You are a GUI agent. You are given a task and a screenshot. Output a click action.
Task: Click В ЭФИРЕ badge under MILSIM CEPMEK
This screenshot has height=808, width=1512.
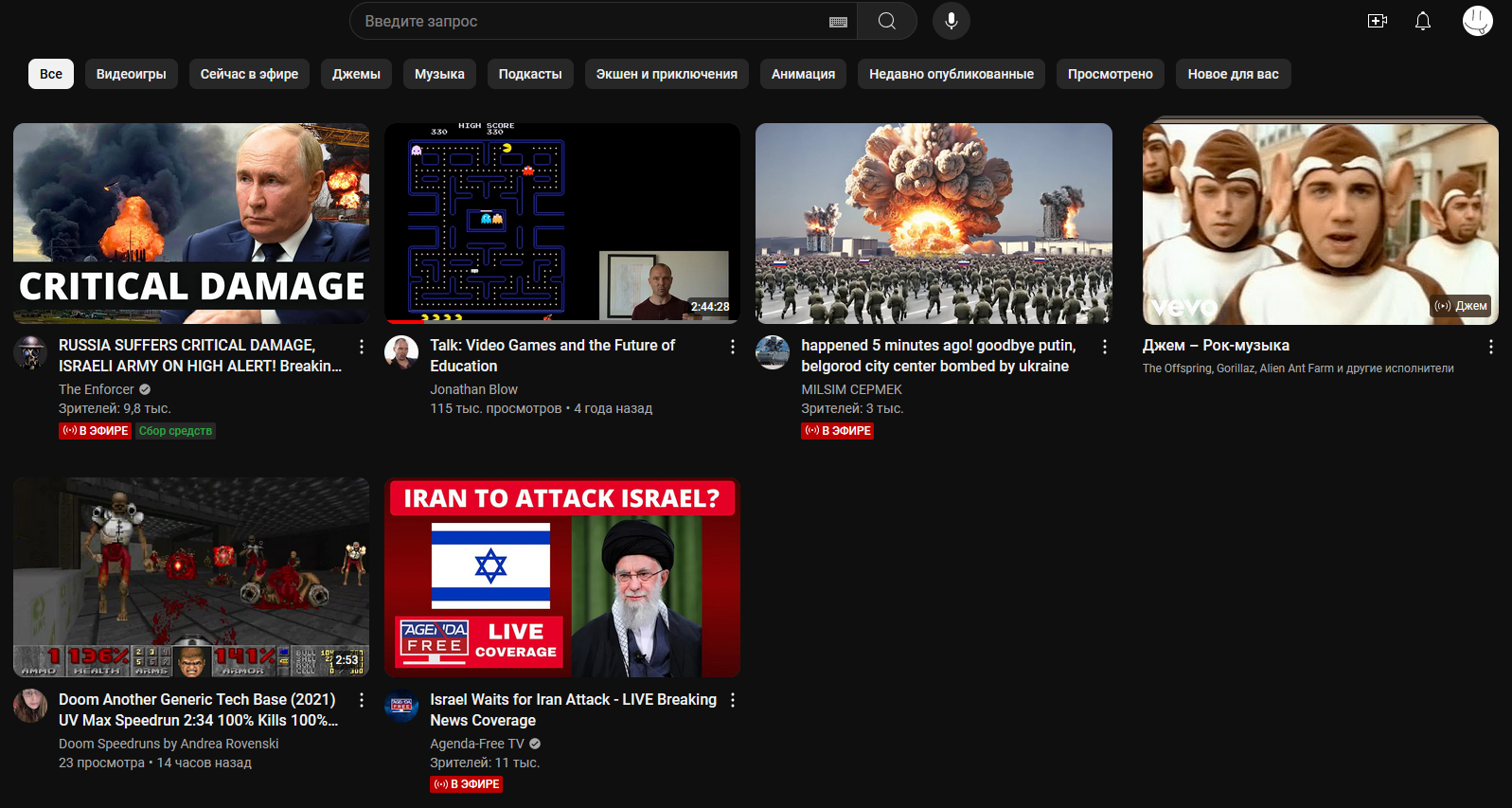[x=838, y=431]
